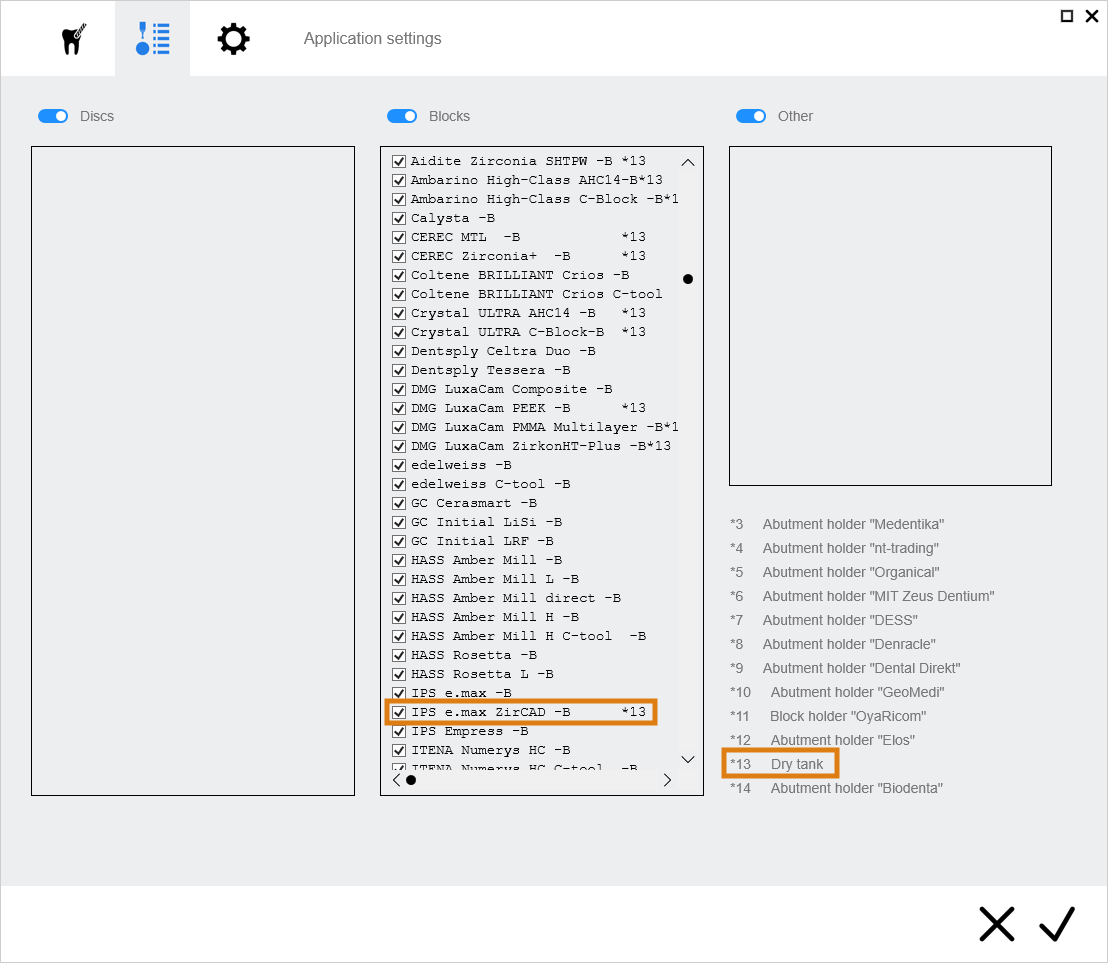The height and width of the screenshot is (963, 1108).
Task: Uncheck HASS Amber Mill direct -B checkbox
Action: pos(399,598)
